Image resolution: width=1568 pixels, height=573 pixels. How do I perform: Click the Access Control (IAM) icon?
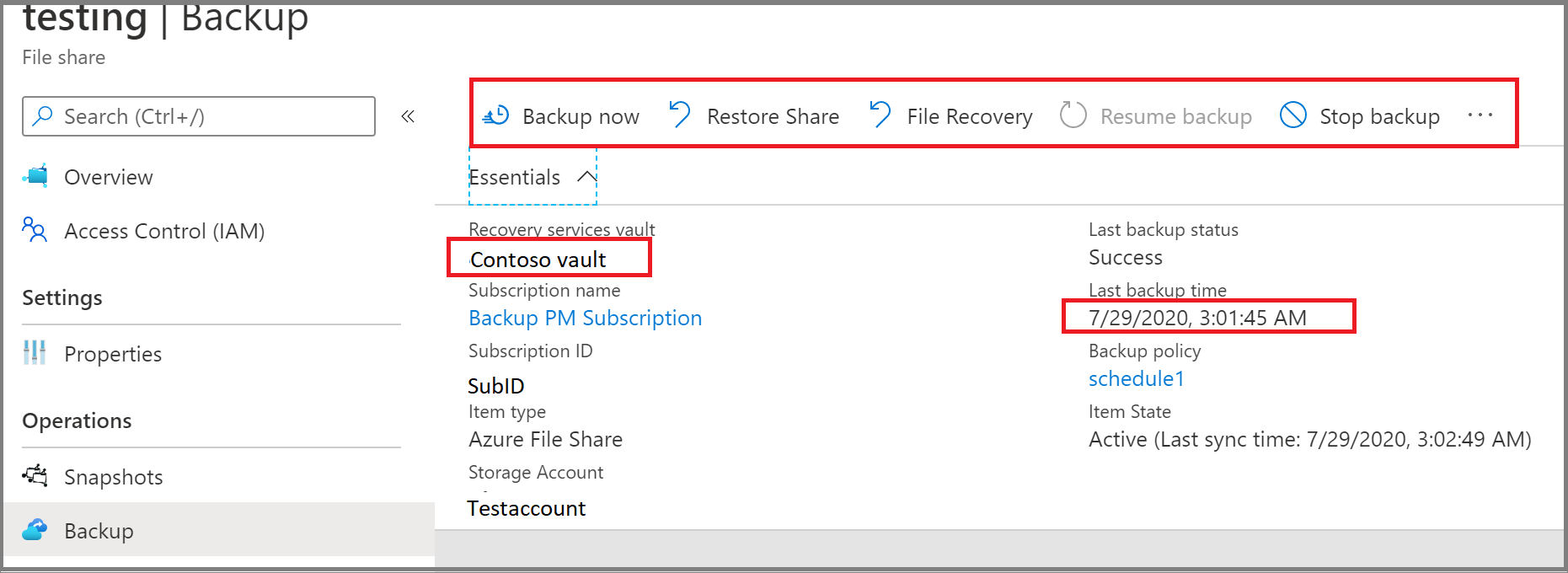click(35, 230)
